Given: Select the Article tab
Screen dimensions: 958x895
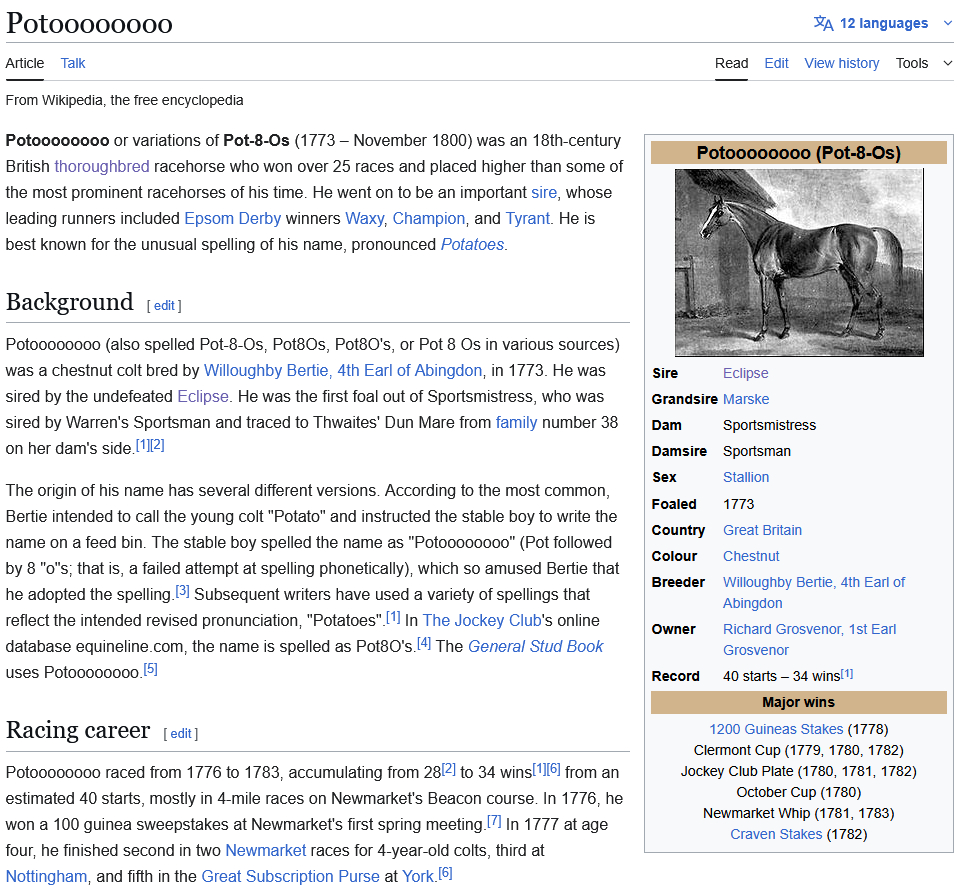Looking at the screenshot, I should [25, 63].
